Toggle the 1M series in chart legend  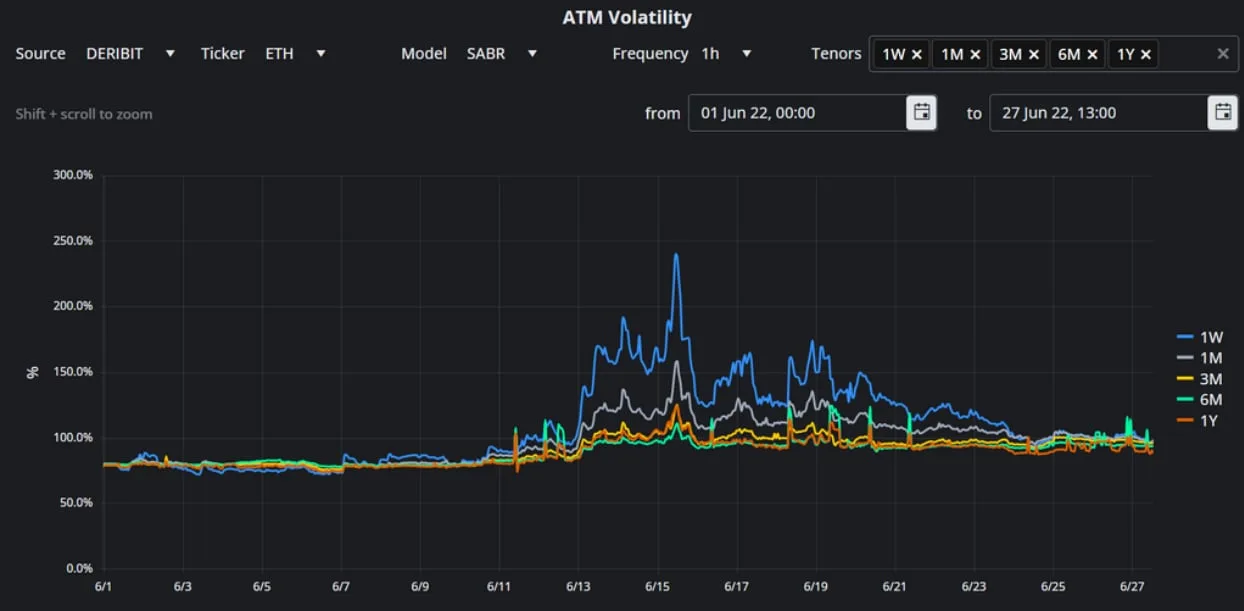(x=1200, y=358)
